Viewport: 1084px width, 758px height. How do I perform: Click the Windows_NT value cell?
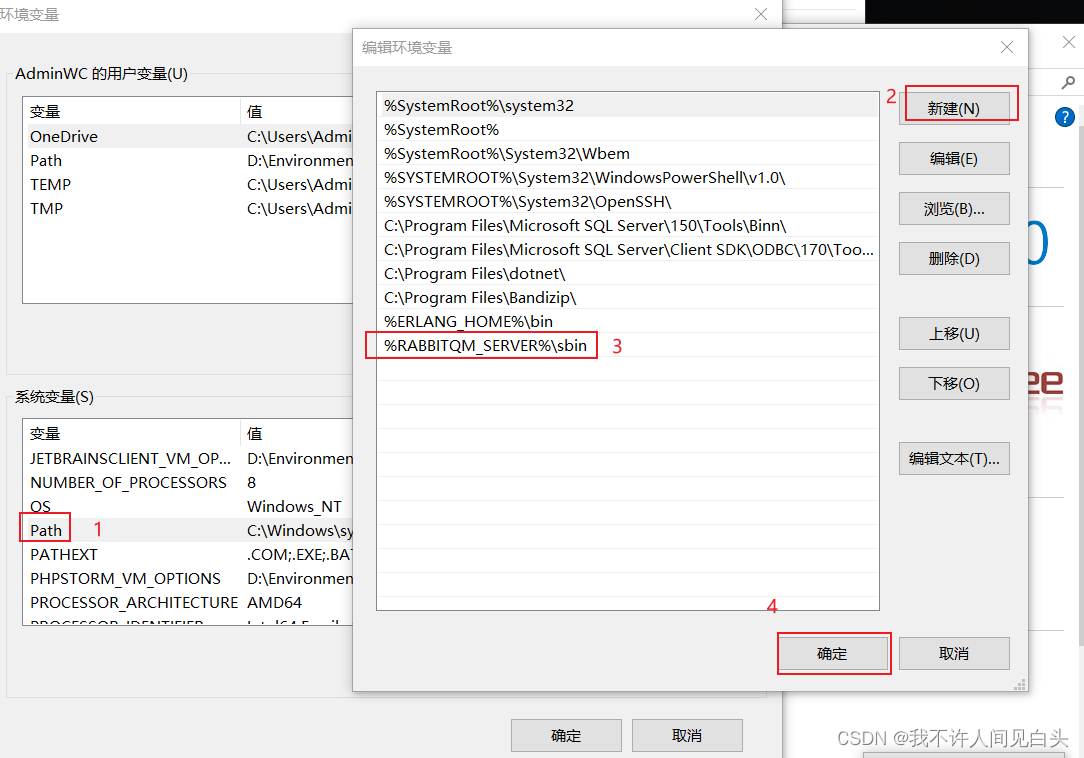295,506
